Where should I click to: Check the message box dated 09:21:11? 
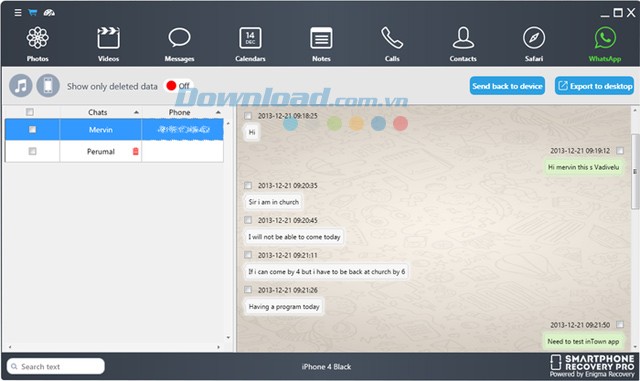[x=248, y=255]
